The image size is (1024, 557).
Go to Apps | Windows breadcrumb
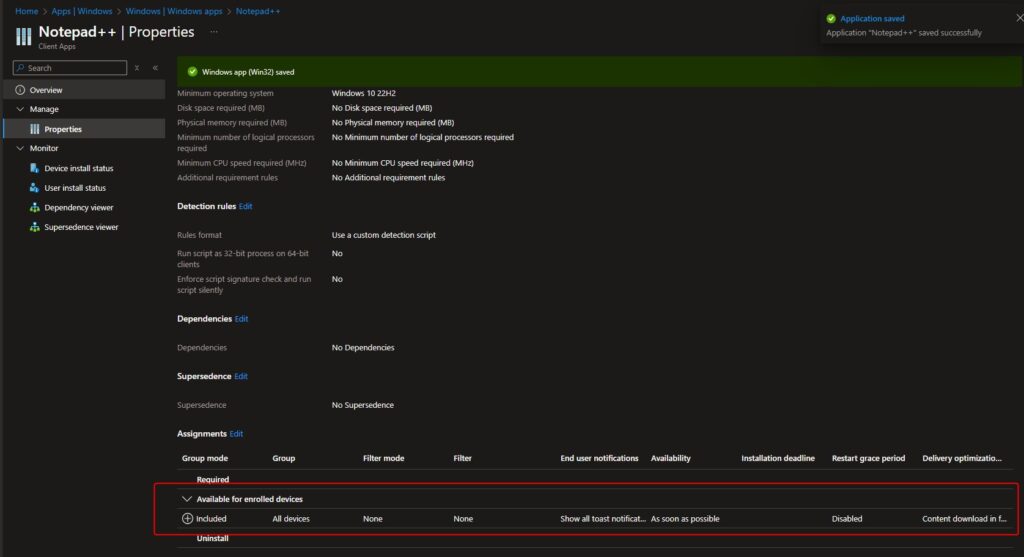pos(82,11)
